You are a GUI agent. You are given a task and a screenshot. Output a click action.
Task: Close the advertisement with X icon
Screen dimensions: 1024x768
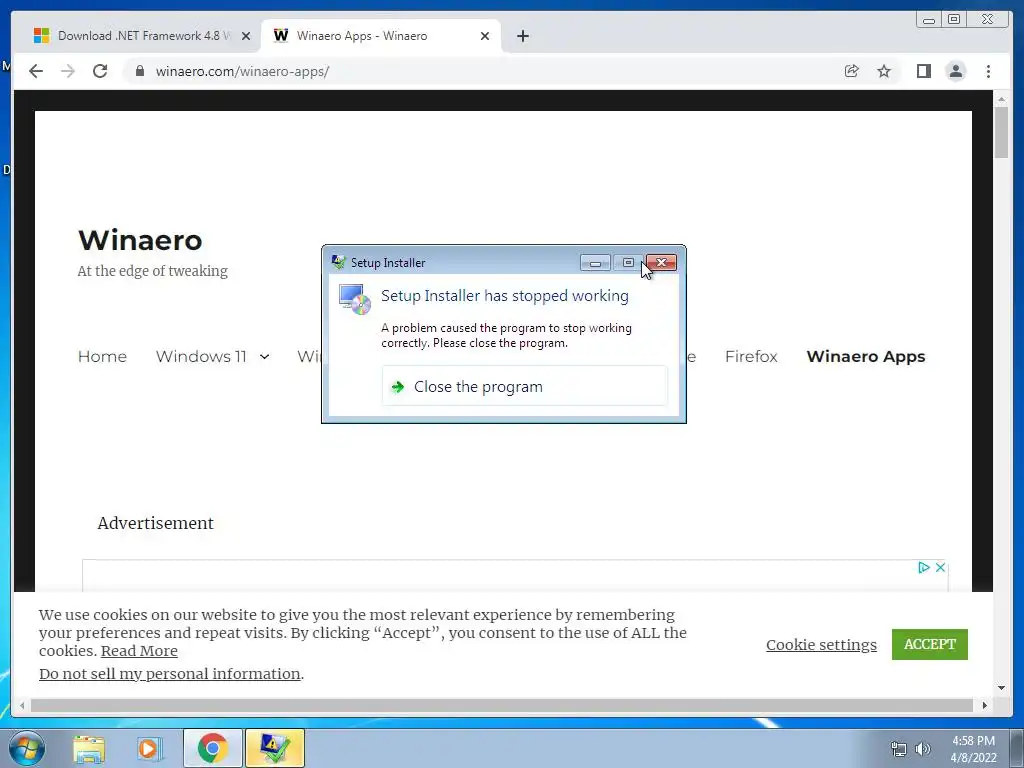point(940,568)
